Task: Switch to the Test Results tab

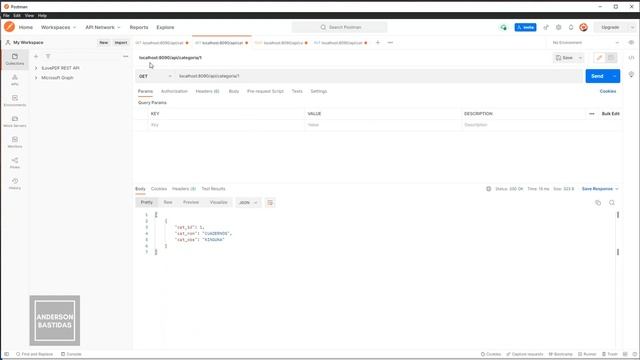Action: point(213,189)
